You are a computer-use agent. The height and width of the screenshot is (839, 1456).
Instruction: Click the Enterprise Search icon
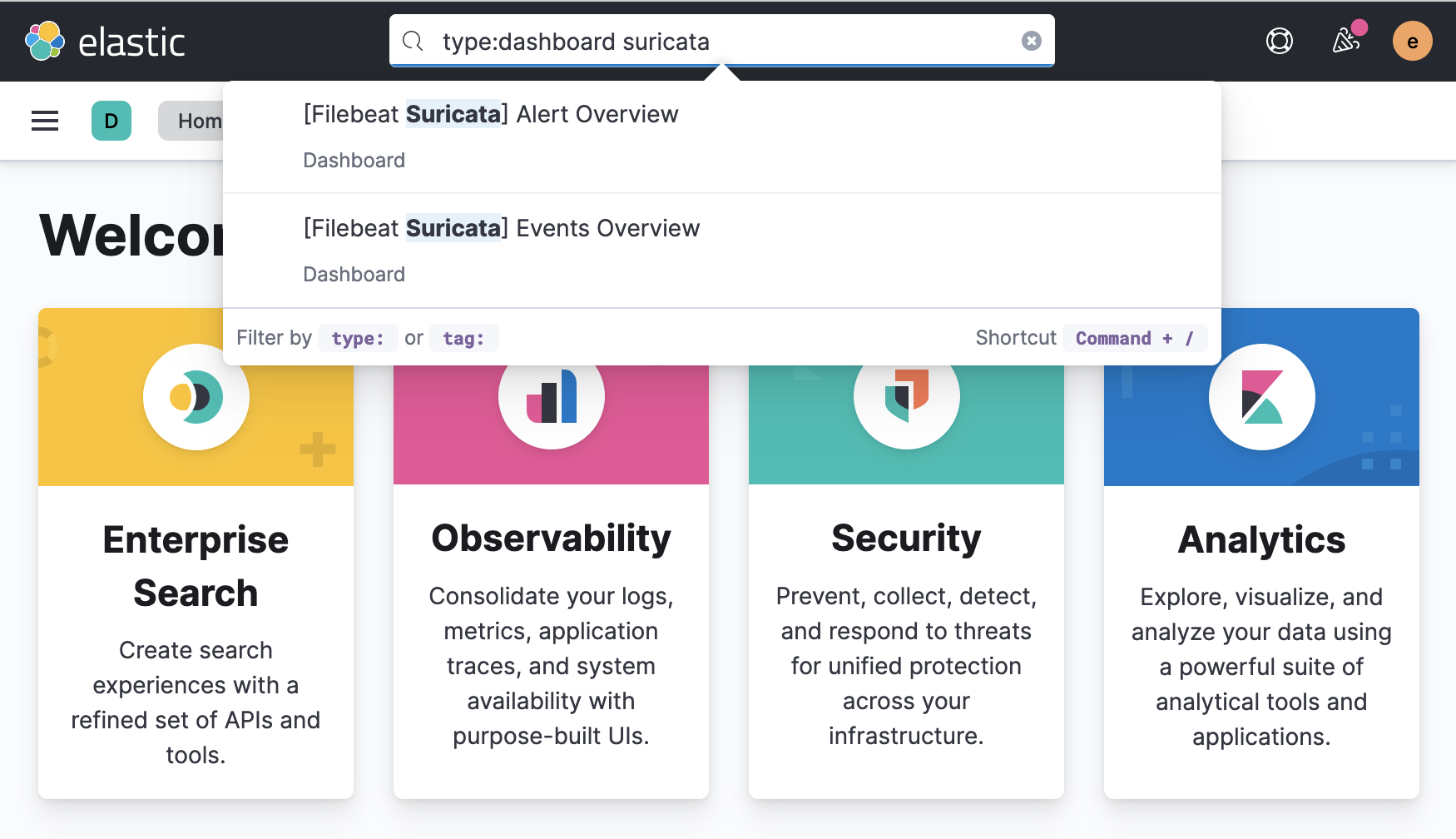pos(196,397)
